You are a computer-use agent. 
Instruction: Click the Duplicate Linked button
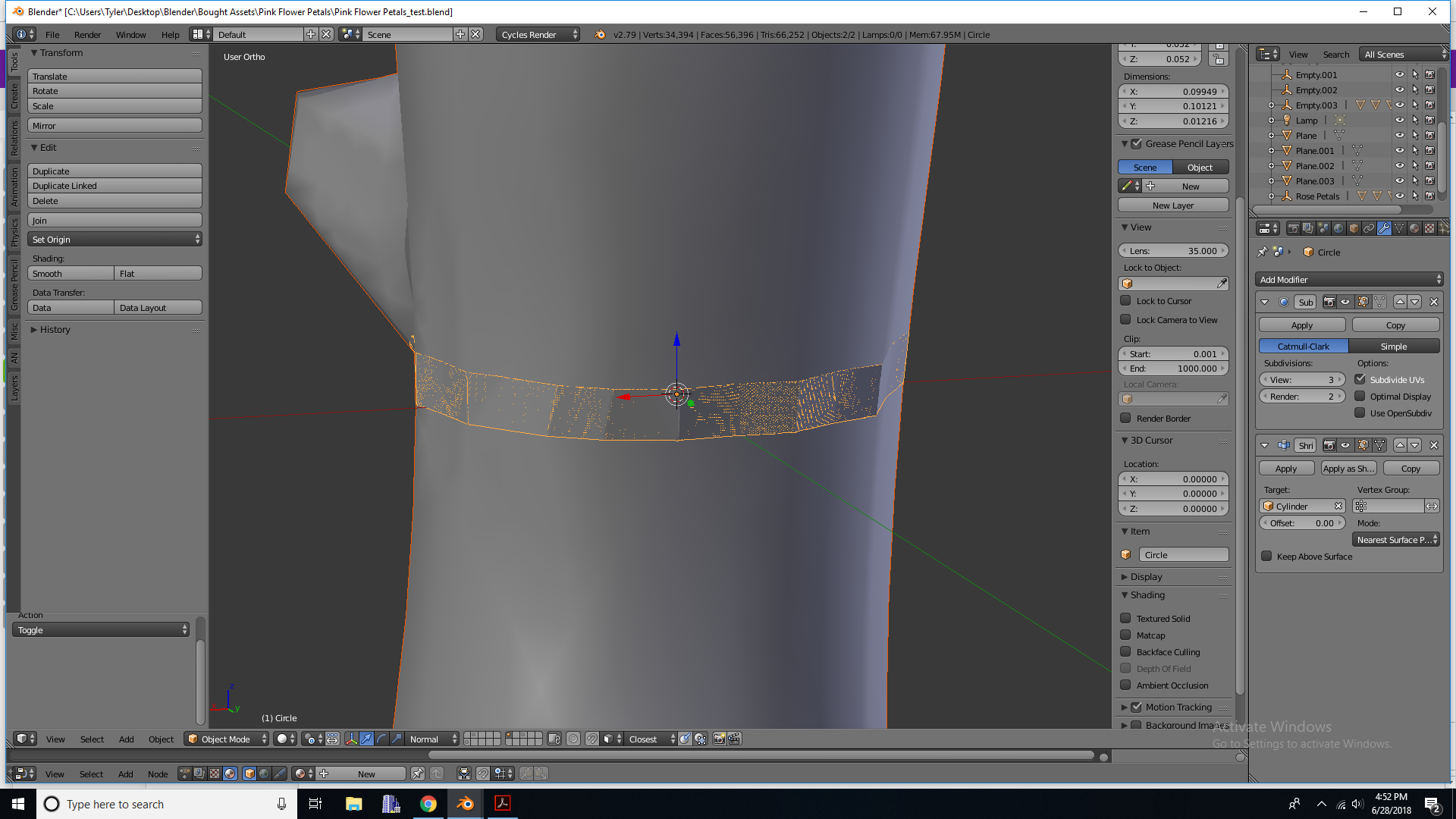pos(115,186)
